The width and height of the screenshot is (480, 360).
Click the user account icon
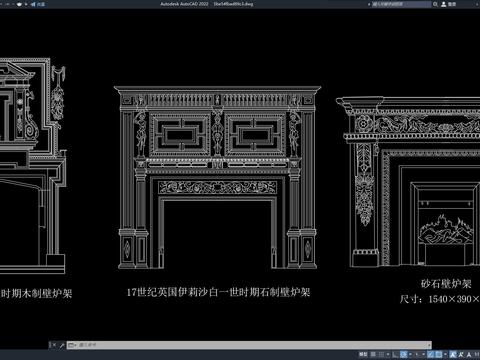point(444,4)
